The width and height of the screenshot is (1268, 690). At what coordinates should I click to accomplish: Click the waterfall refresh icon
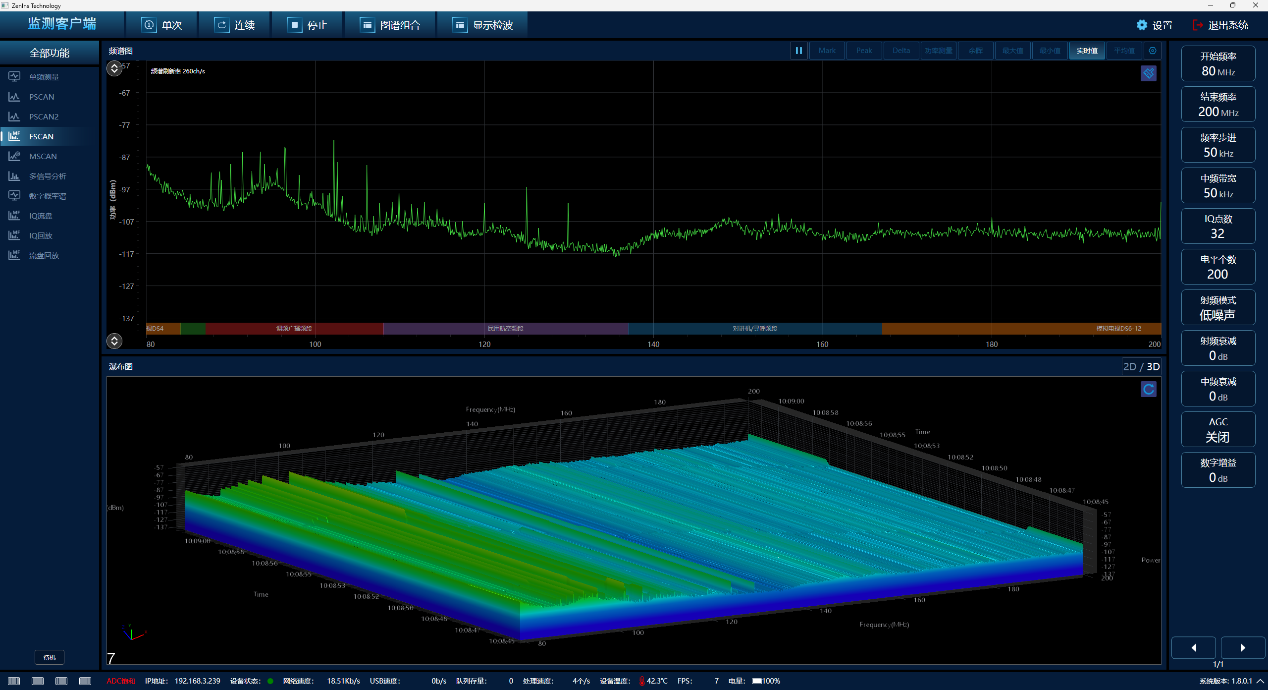[x=1149, y=389]
